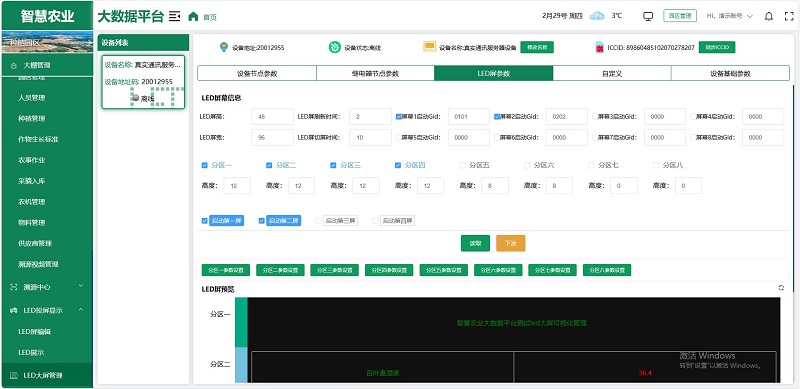Click the green home icon
This screenshot has width=800, height=389.
(193, 16)
